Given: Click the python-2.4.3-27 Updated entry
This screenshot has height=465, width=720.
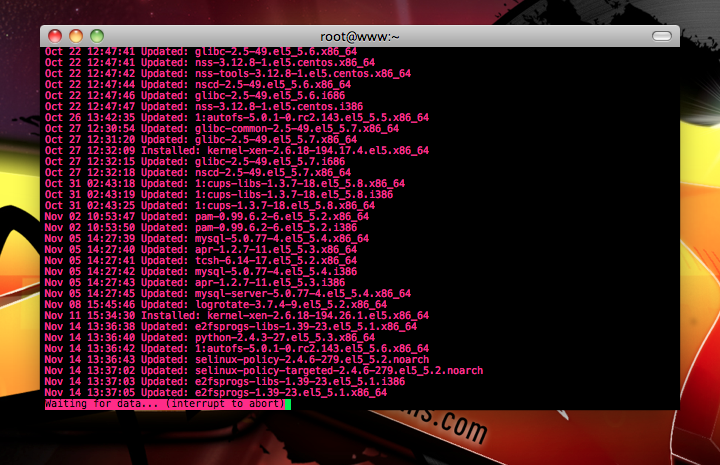Looking at the screenshot, I should coord(210,338).
